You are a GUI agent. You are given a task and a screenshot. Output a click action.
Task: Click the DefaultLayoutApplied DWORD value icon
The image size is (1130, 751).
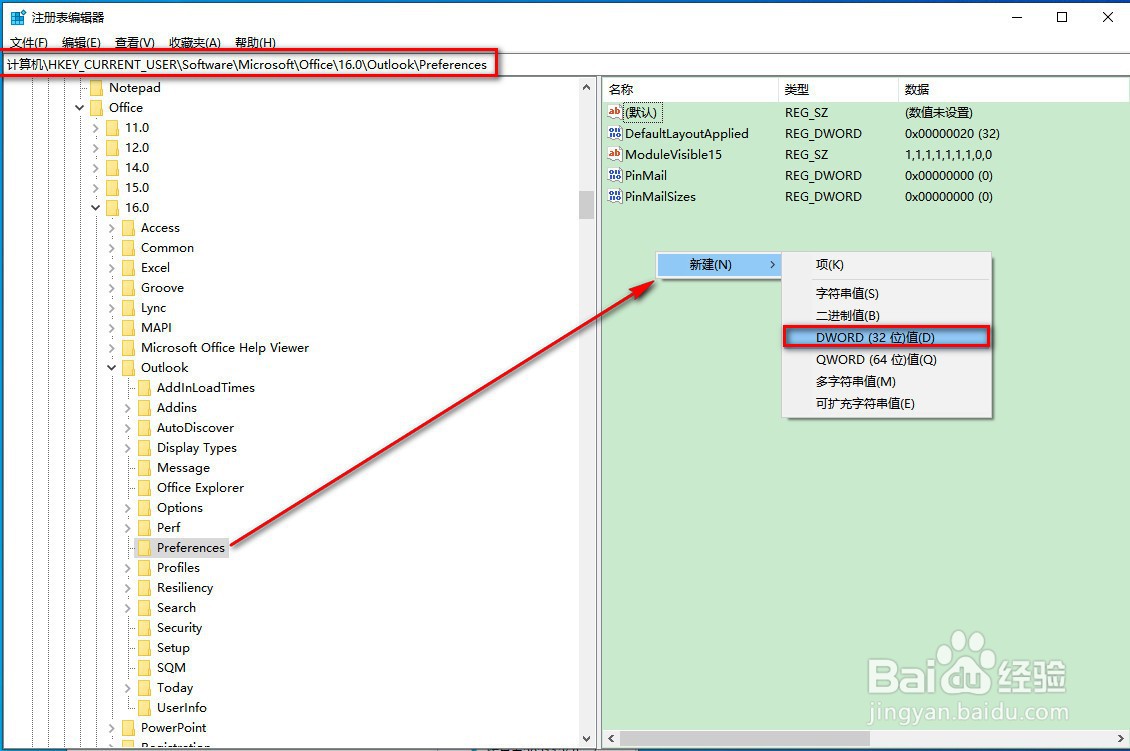(615, 133)
